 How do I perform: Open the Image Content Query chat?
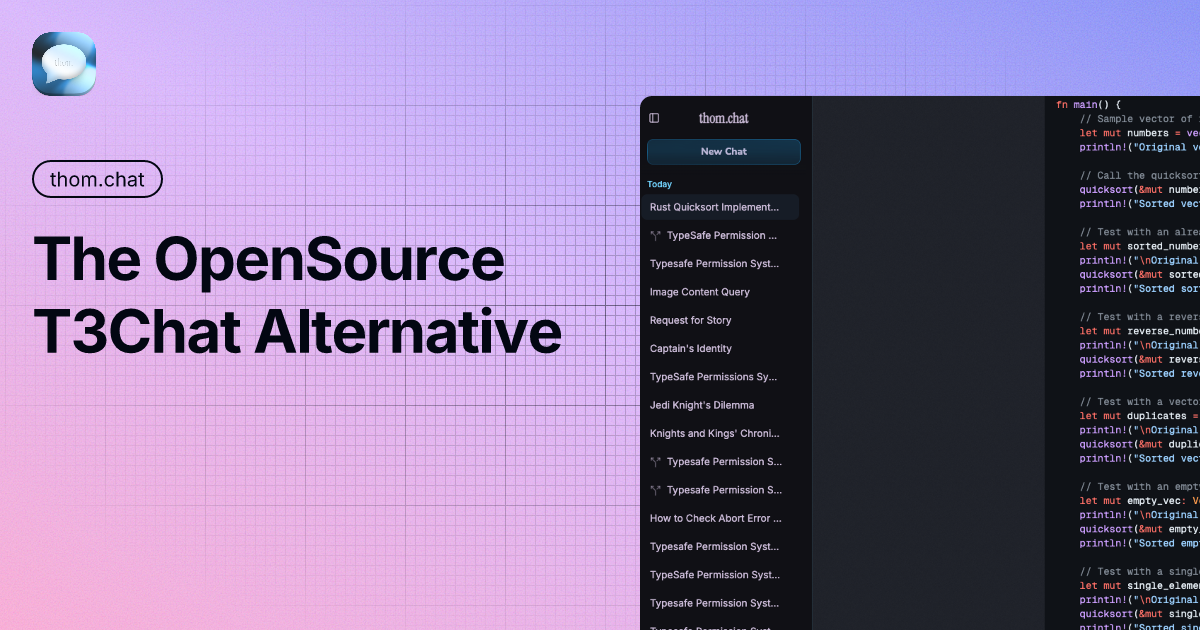(x=700, y=292)
